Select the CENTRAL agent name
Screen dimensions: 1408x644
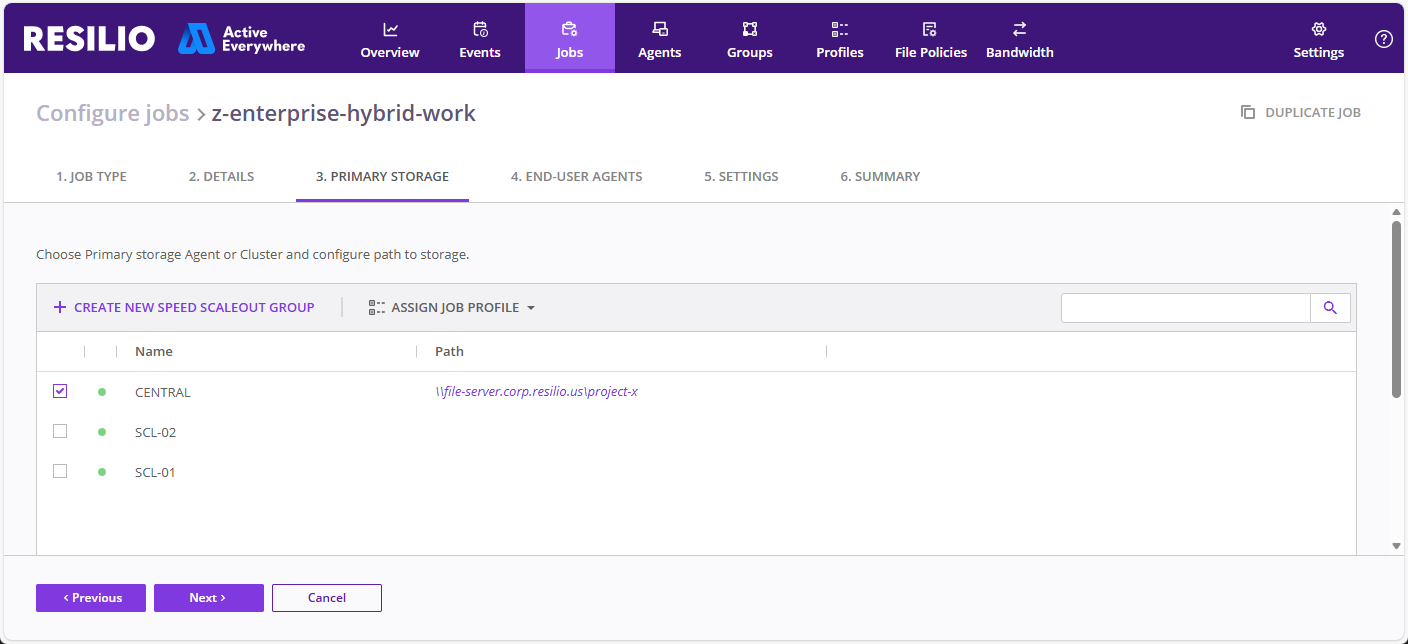163,392
